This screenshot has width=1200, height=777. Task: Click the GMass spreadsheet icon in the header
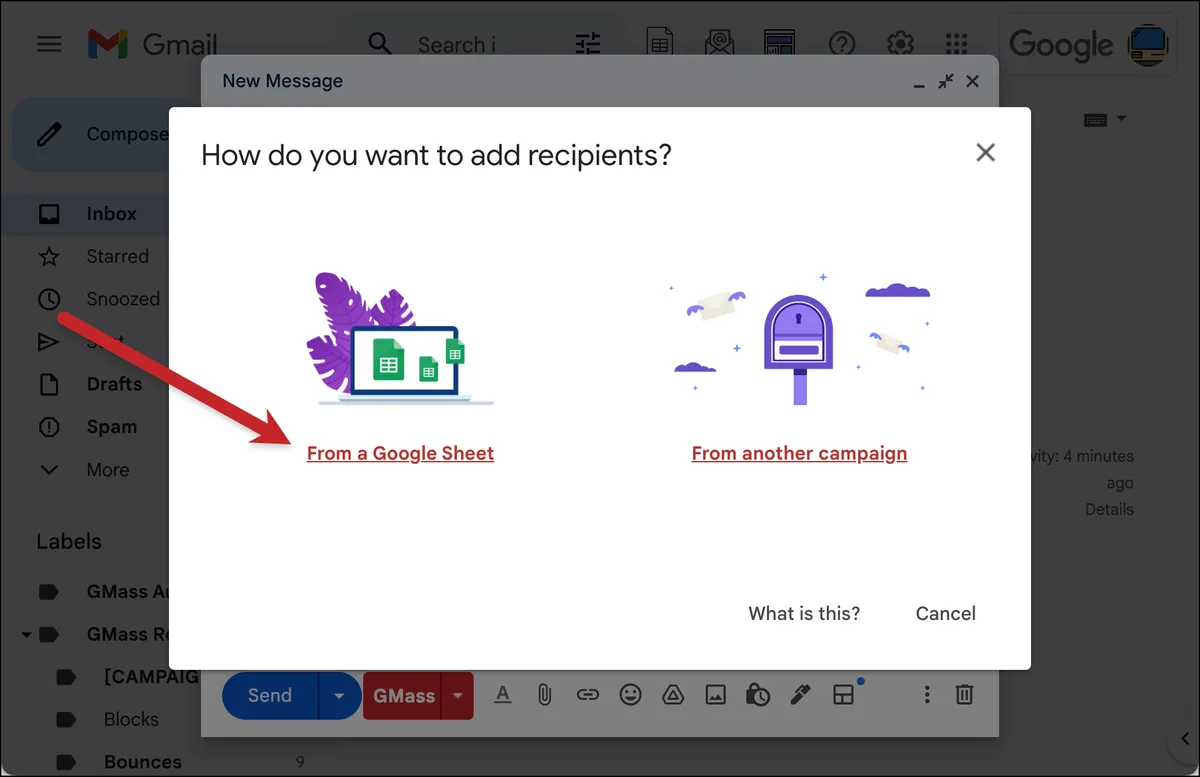(660, 44)
